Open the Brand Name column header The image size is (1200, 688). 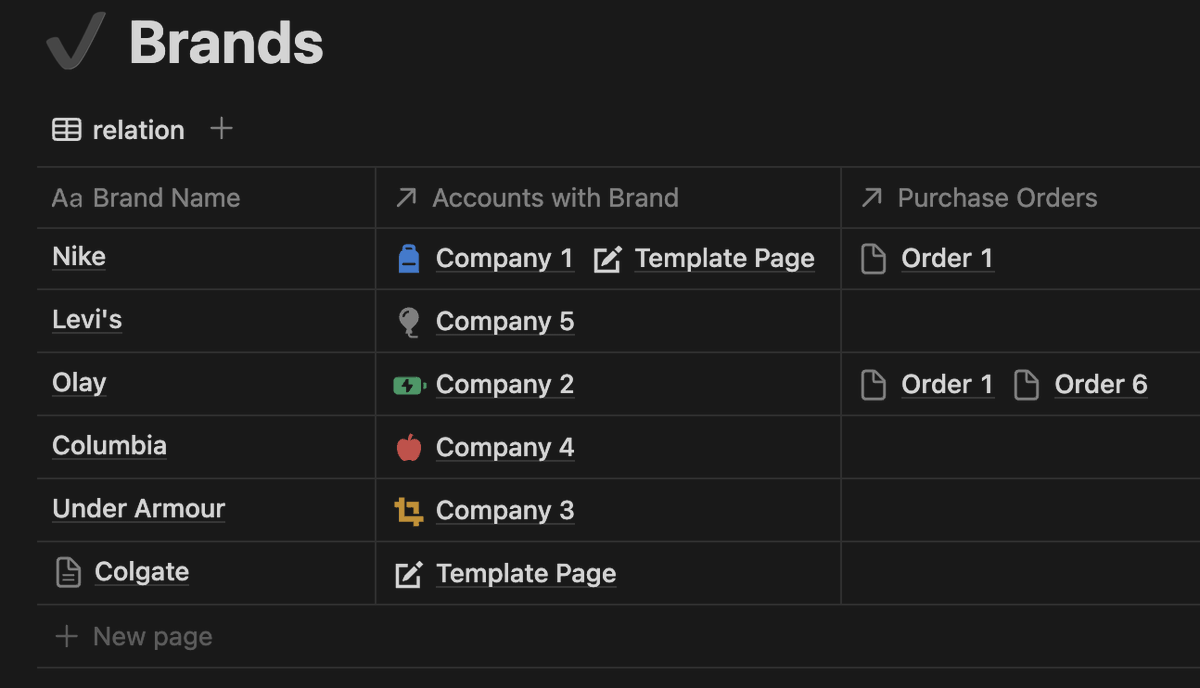tap(207, 198)
